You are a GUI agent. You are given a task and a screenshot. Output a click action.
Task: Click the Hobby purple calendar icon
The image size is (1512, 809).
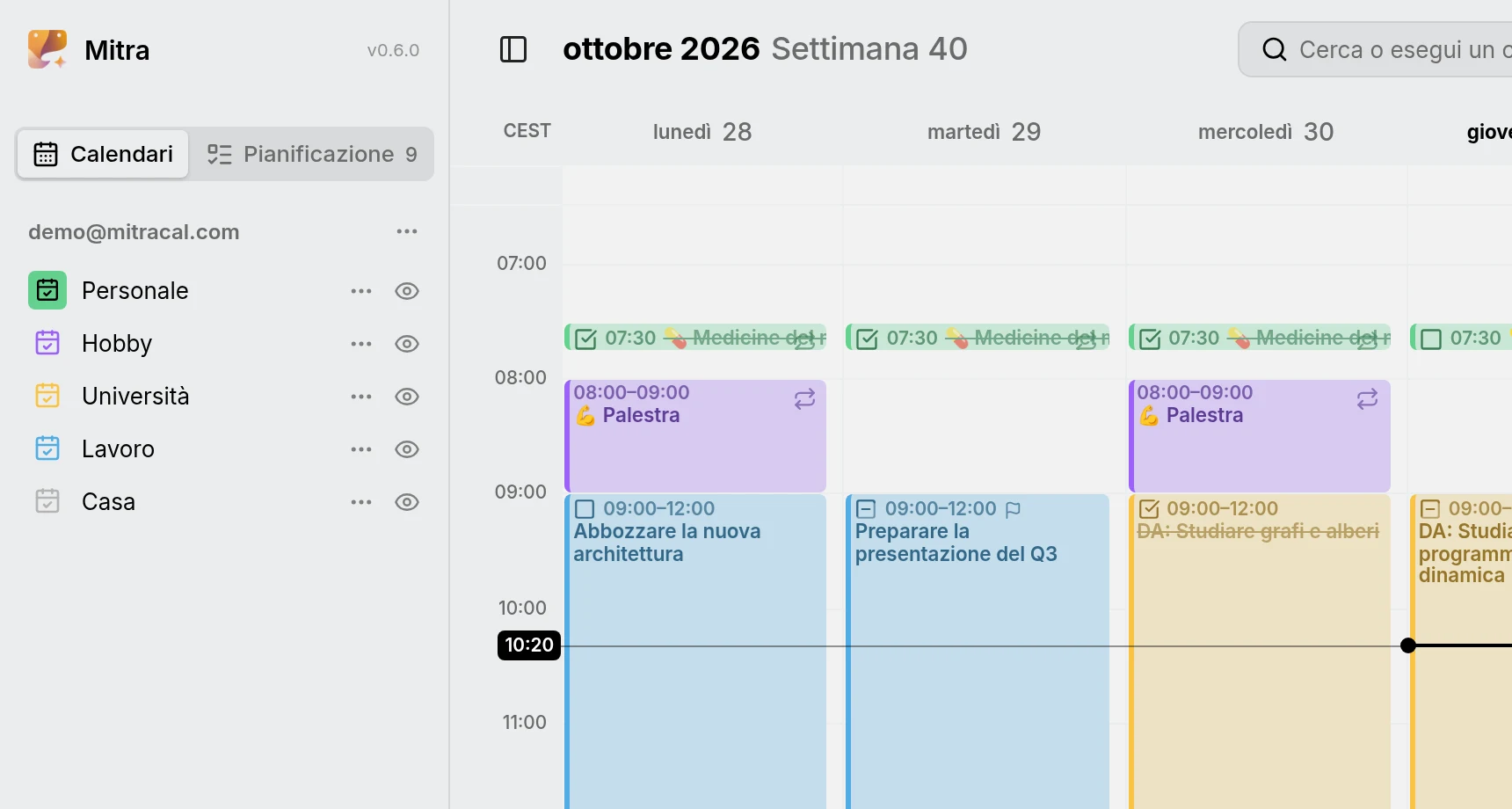pos(47,343)
